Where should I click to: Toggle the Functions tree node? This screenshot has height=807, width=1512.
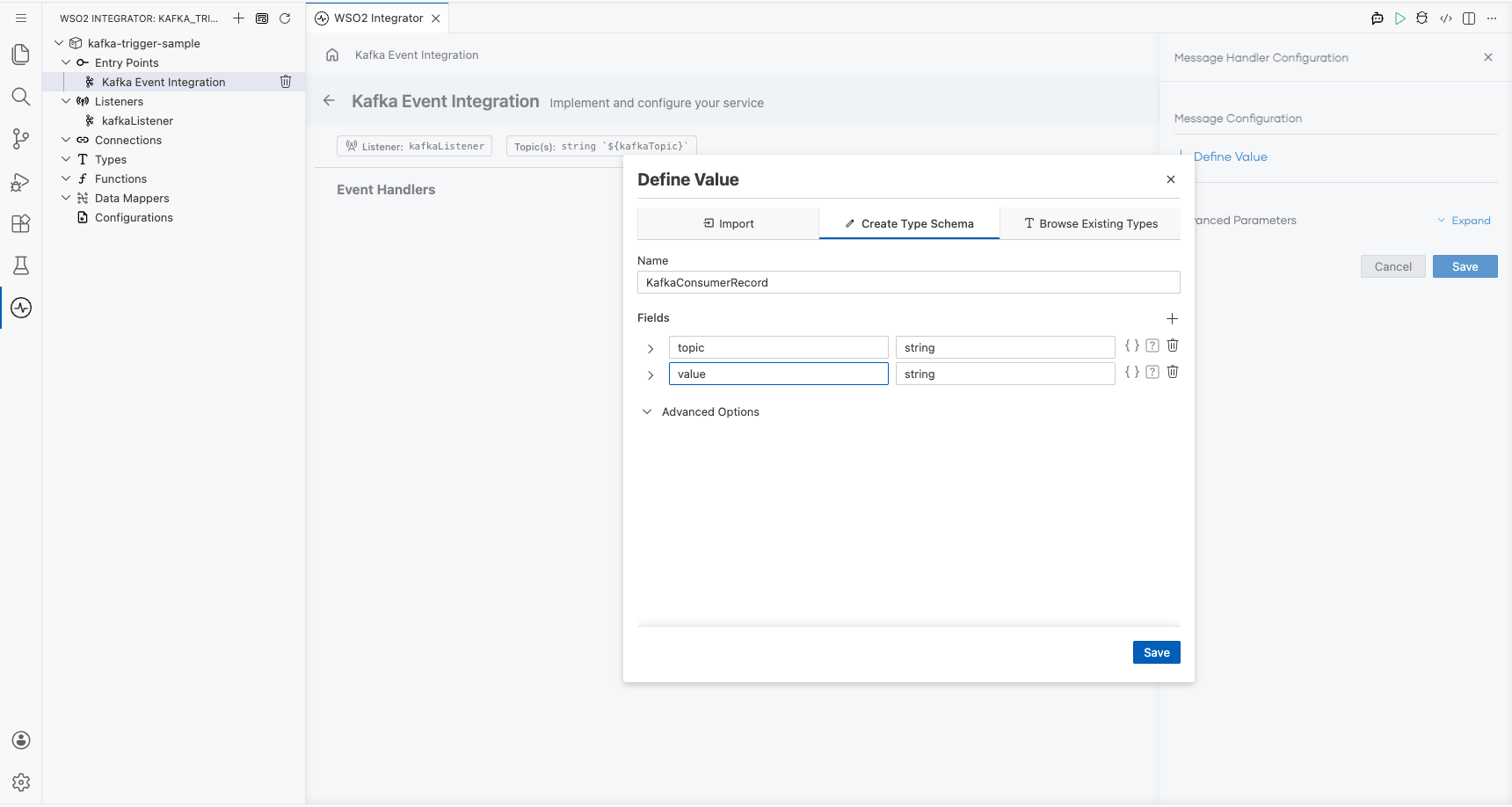66,178
